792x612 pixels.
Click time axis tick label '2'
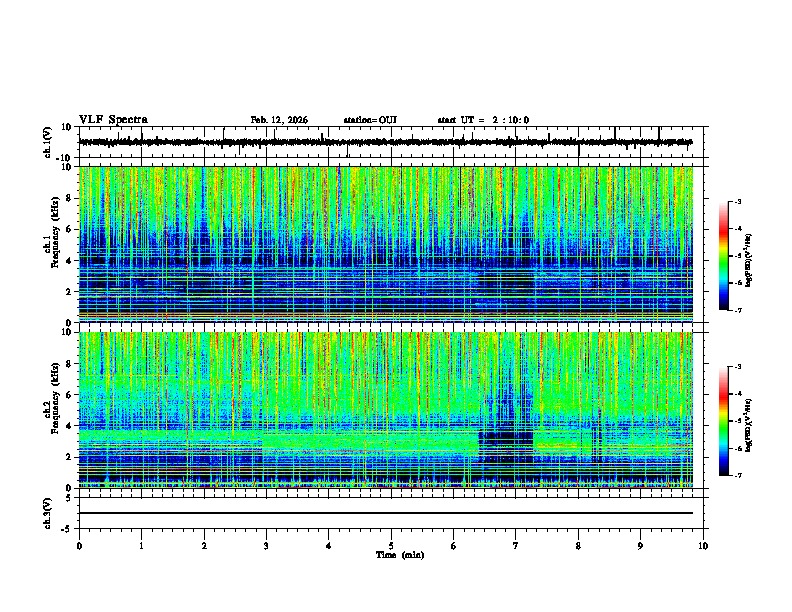[204, 546]
